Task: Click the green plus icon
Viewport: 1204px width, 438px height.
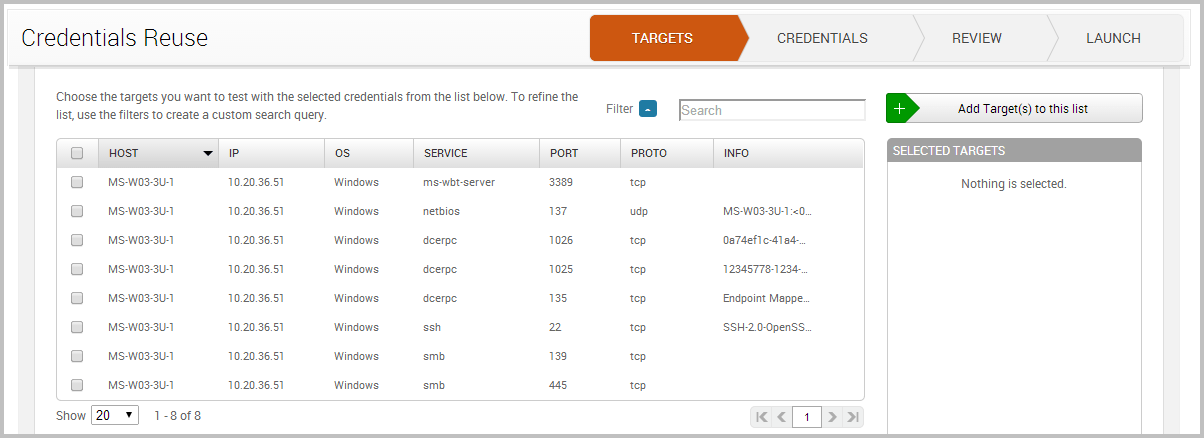Action: click(899, 109)
